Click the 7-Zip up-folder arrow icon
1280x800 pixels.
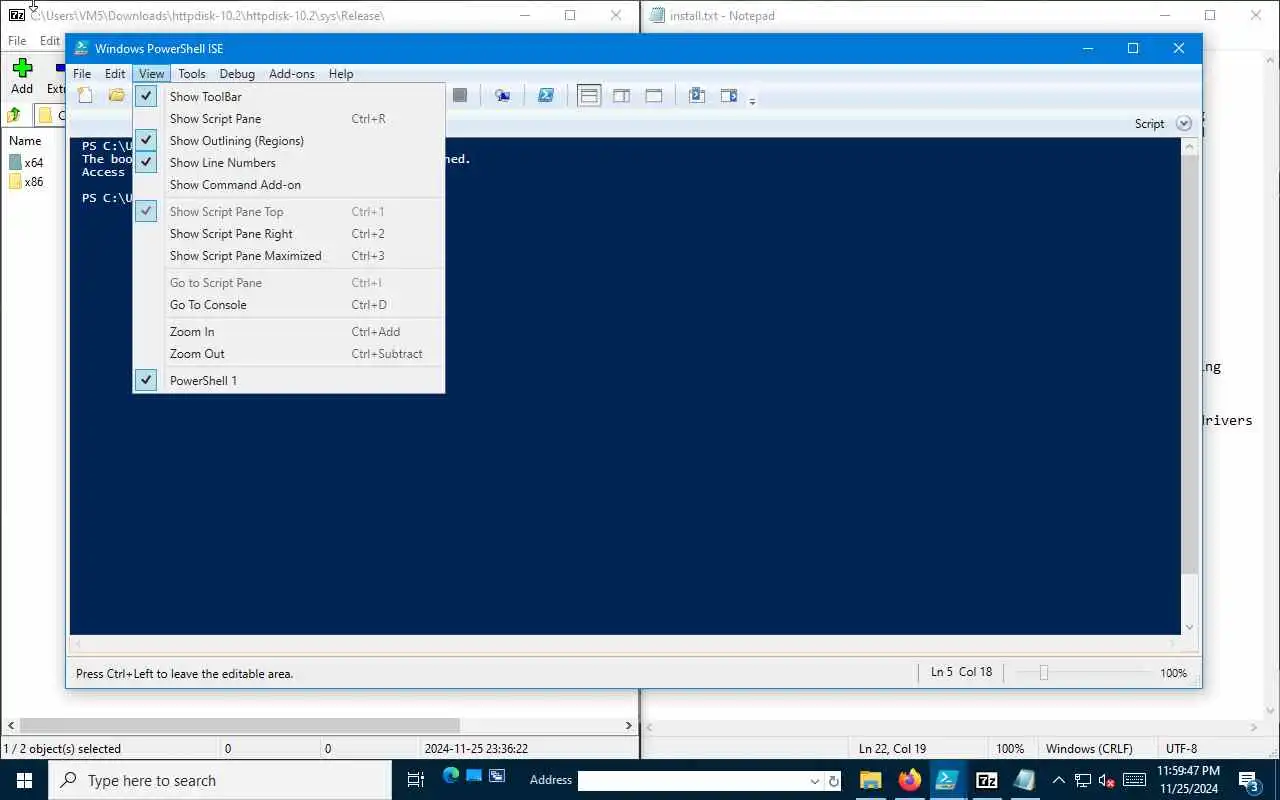[14, 115]
